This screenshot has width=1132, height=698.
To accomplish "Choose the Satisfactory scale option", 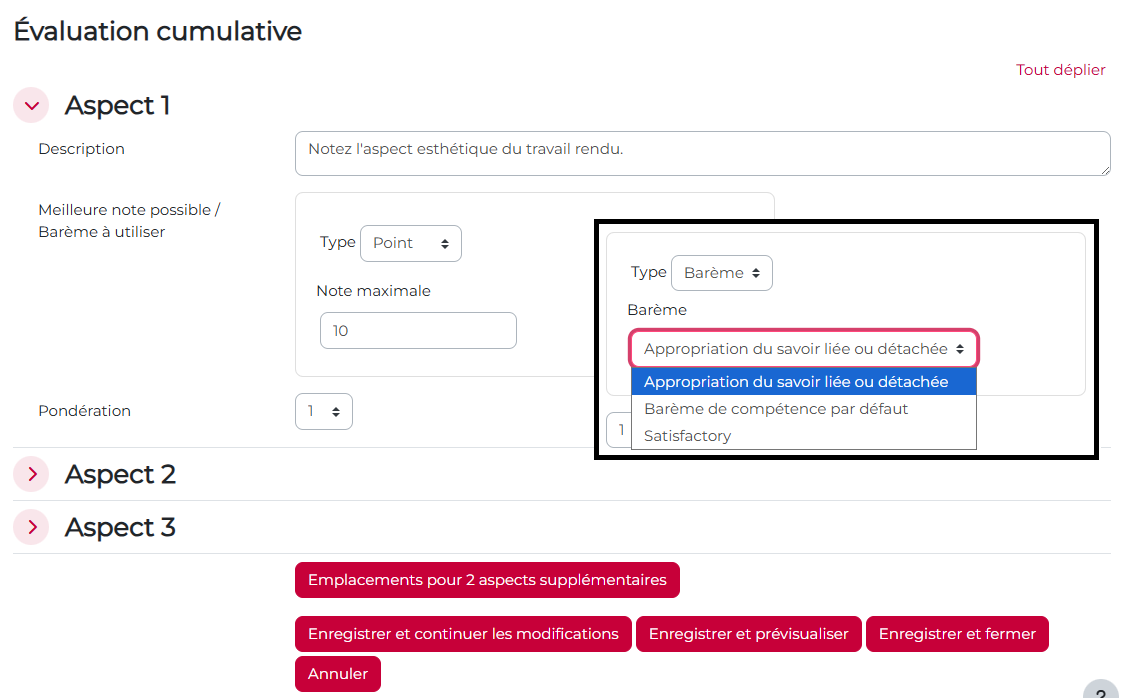I will [x=688, y=436].
